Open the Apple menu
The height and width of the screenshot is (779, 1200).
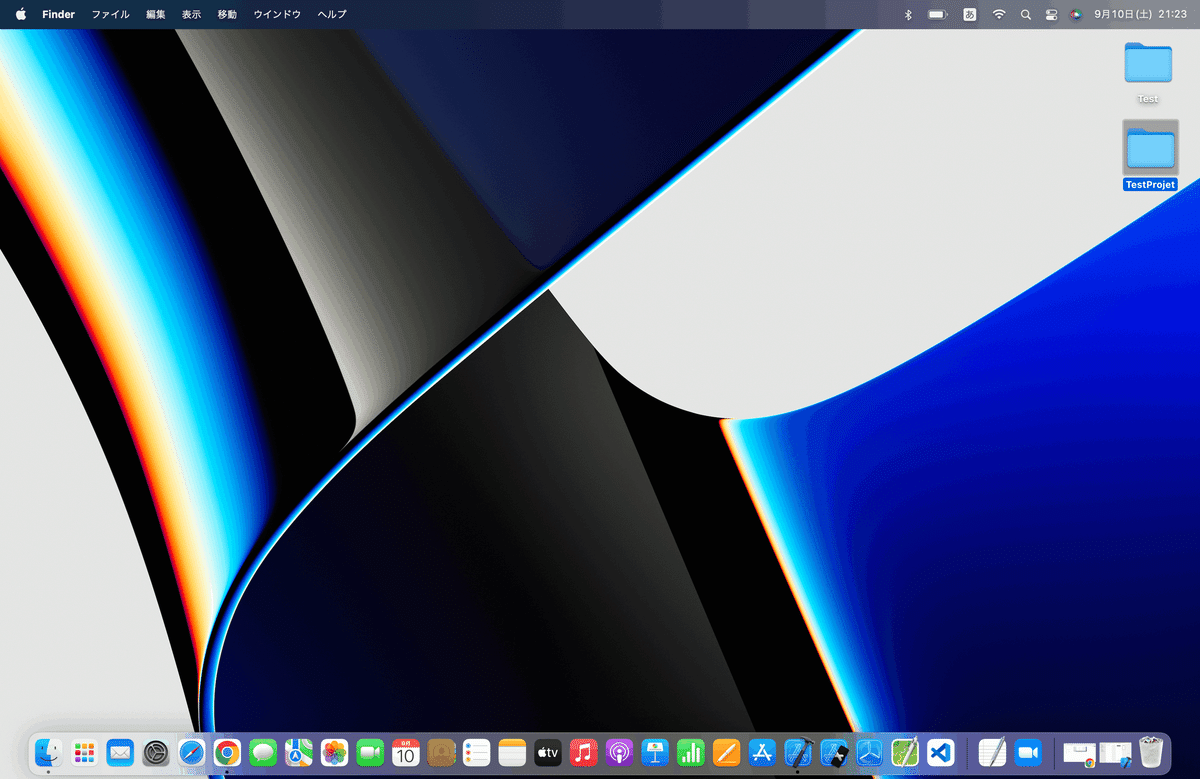(21, 14)
